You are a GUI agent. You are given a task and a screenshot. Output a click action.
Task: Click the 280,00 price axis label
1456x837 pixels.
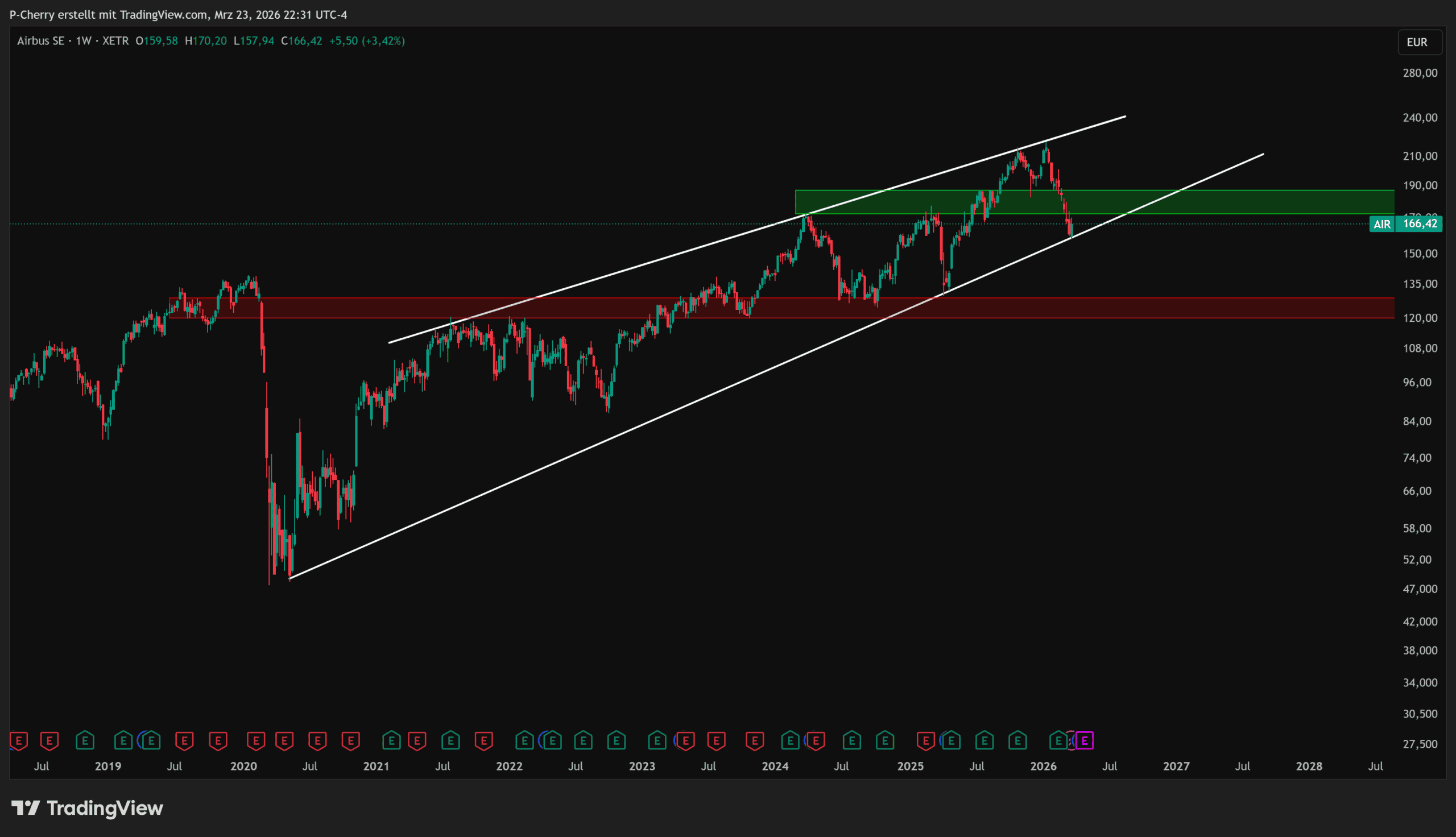tap(1420, 73)
